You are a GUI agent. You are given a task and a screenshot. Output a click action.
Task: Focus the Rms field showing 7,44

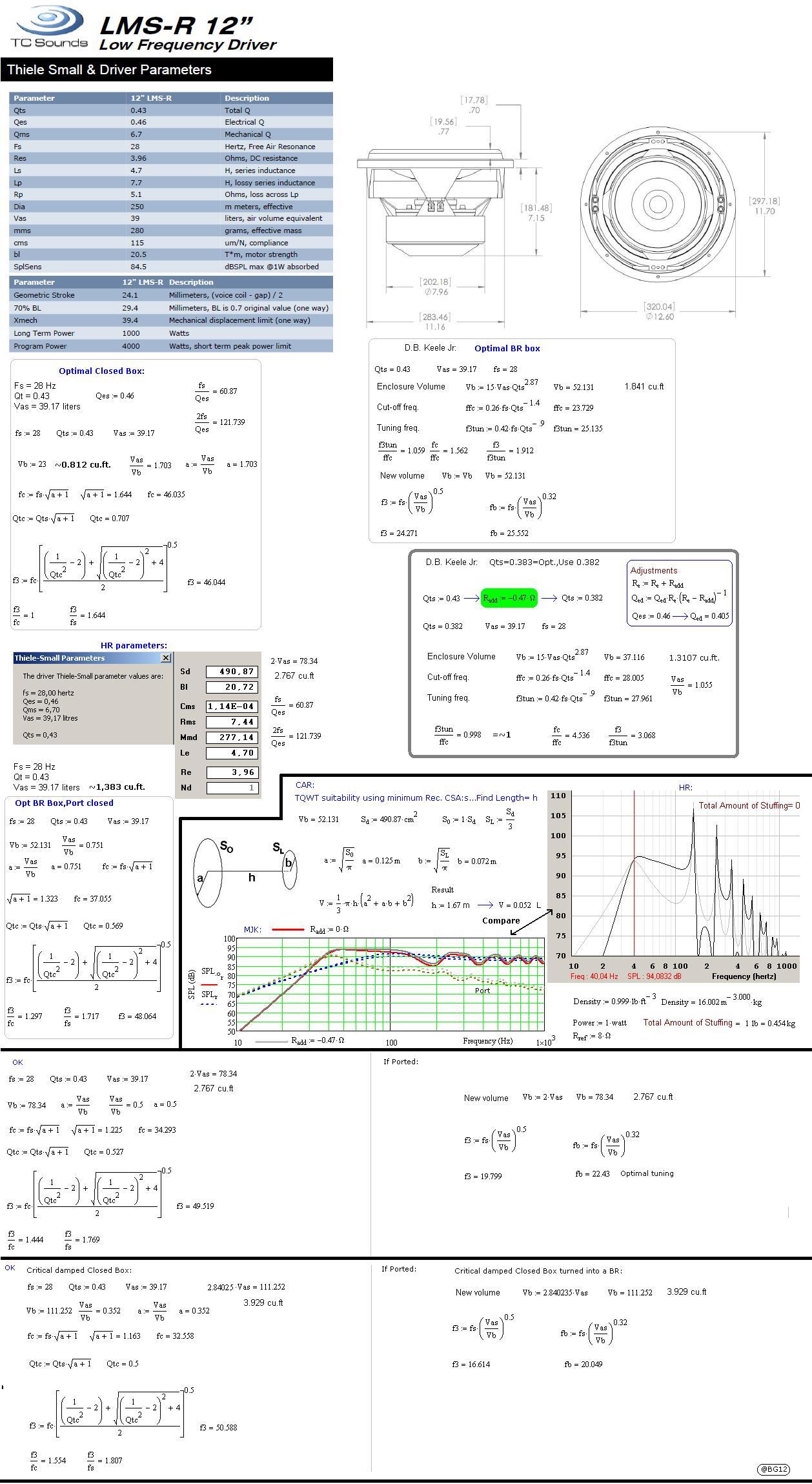pos(232,722)
